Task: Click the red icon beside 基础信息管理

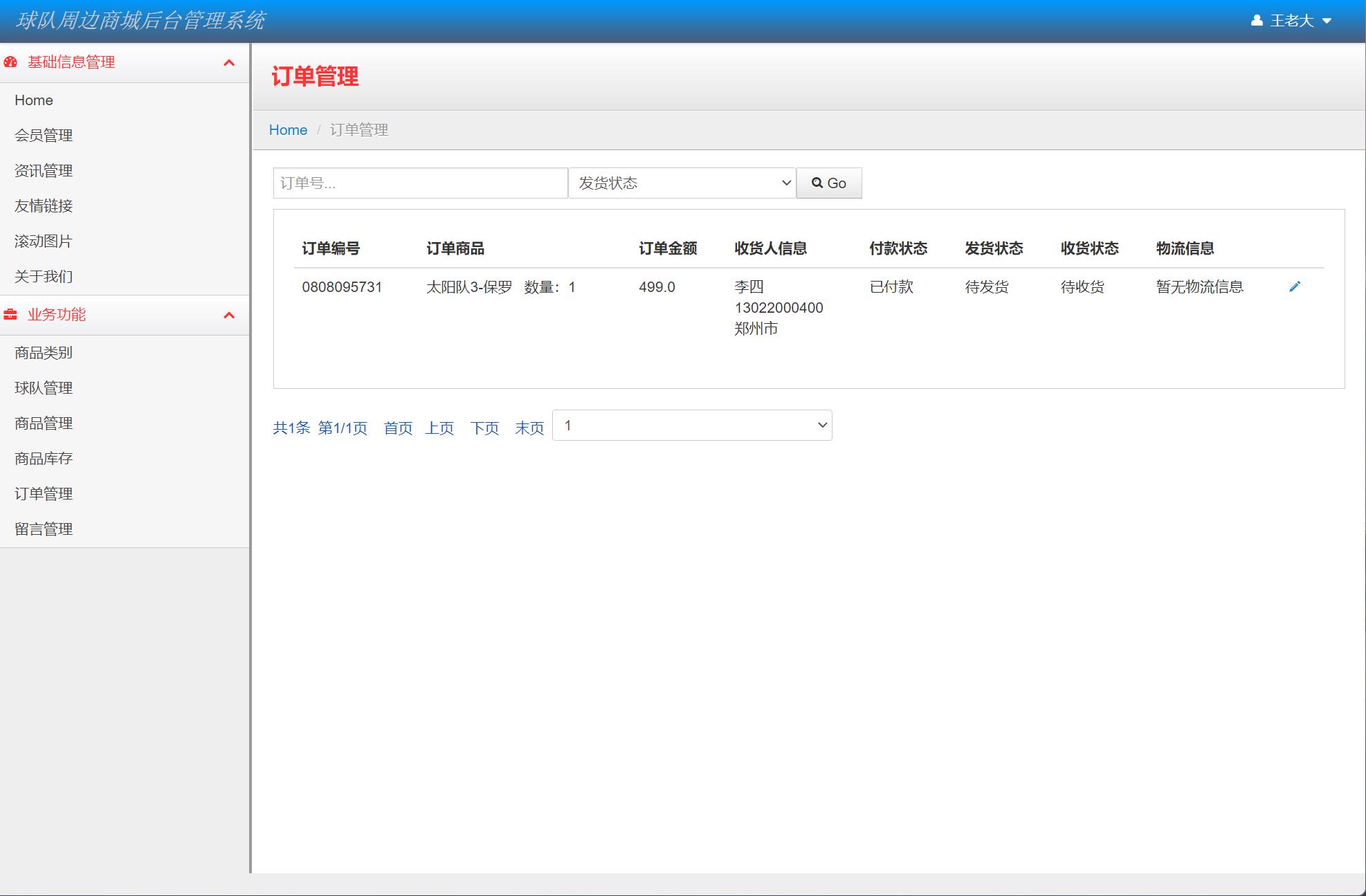Action: pyautogui.click(x=10, y=62)
